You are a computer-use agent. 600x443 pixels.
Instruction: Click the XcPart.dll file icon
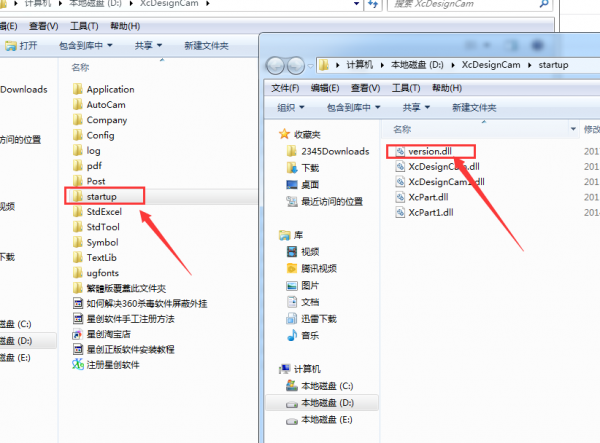[x=400, y=197]
